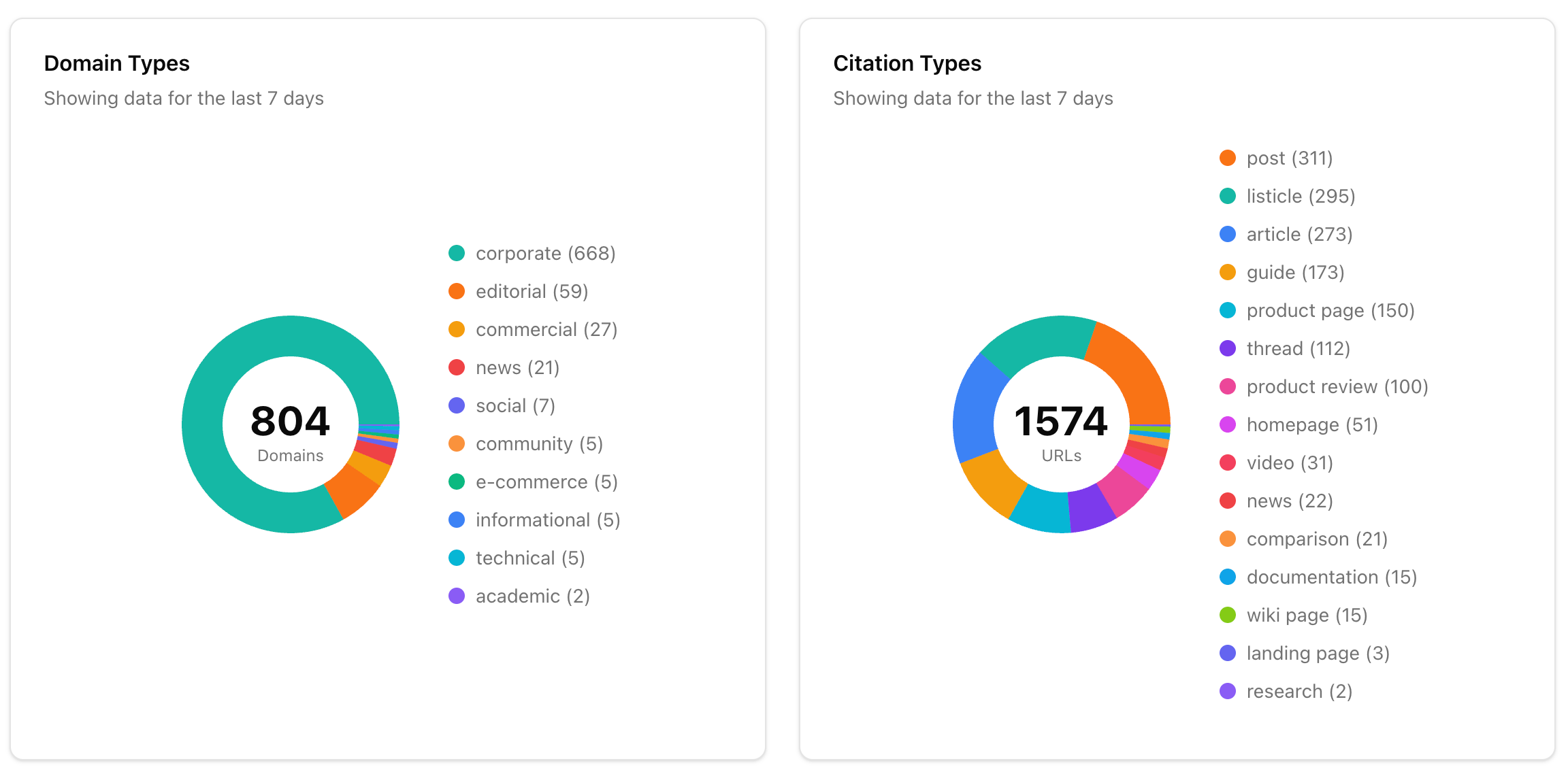The height and width of the screenshot is (774, 1568).
Task: Click commercial (27) in Domain Types legend
Action: [x=546, y=330]
